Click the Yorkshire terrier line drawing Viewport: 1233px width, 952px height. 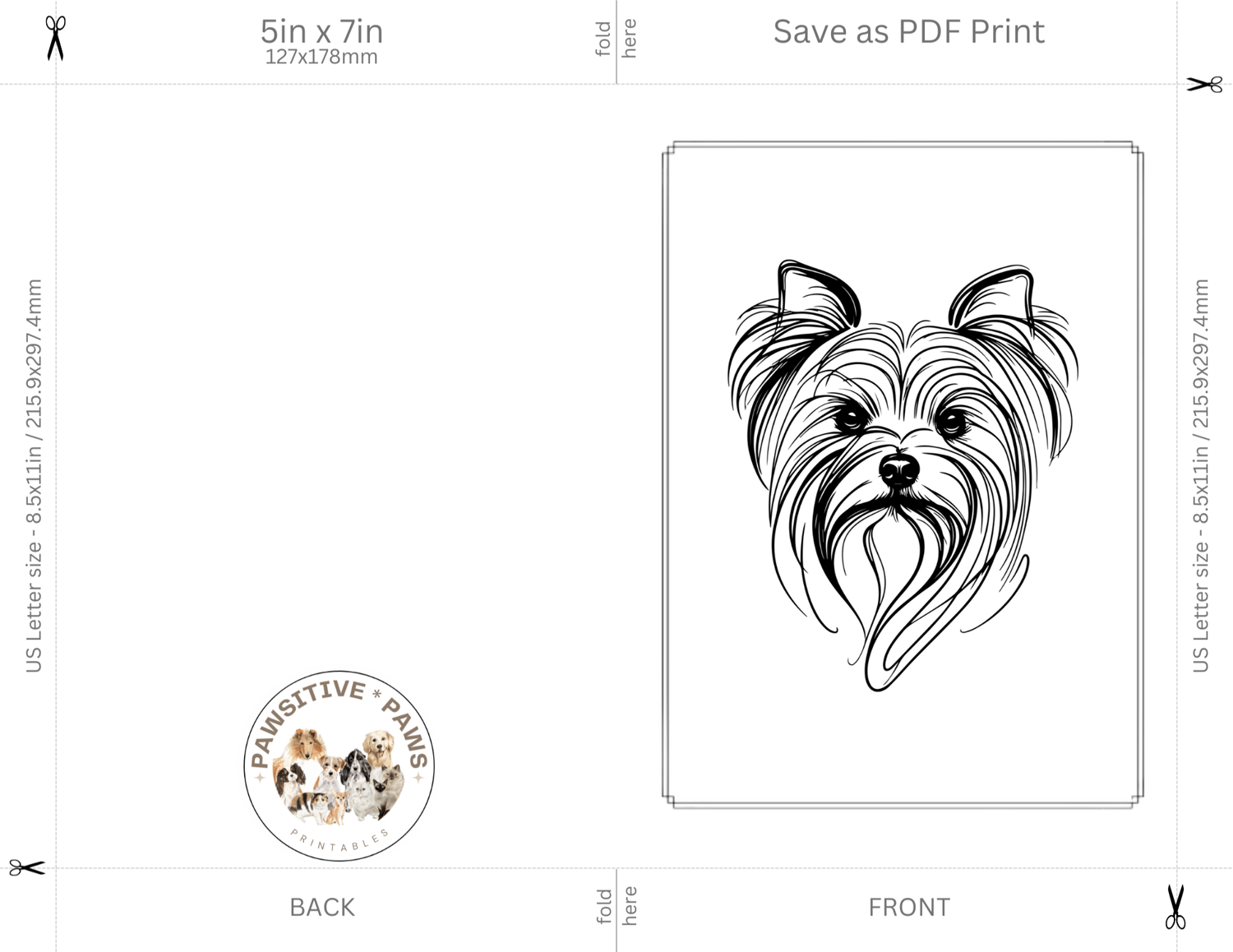coord(903,474)
